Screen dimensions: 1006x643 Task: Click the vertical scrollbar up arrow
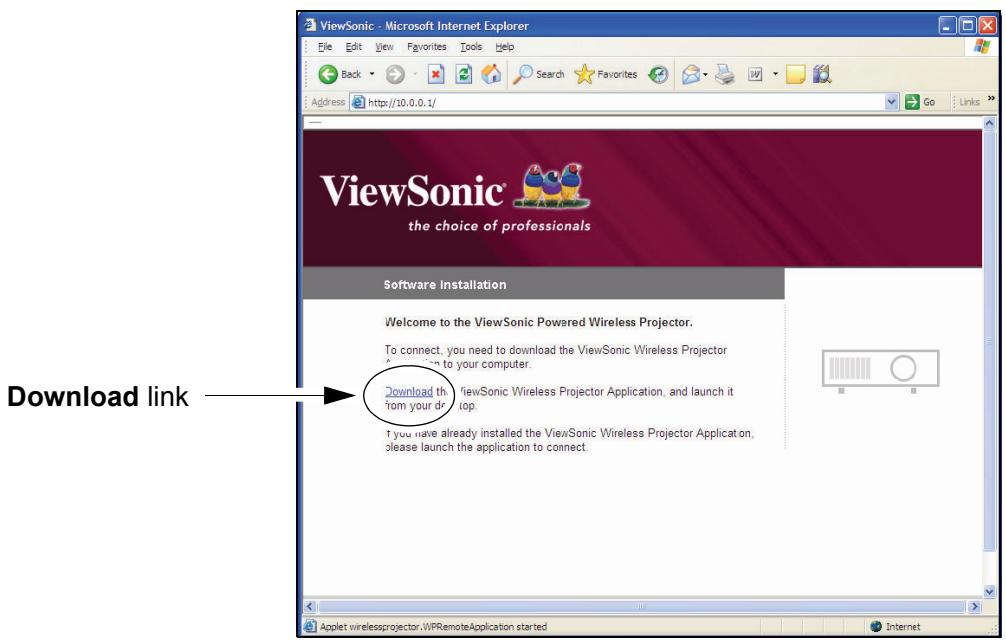(989, 123)
